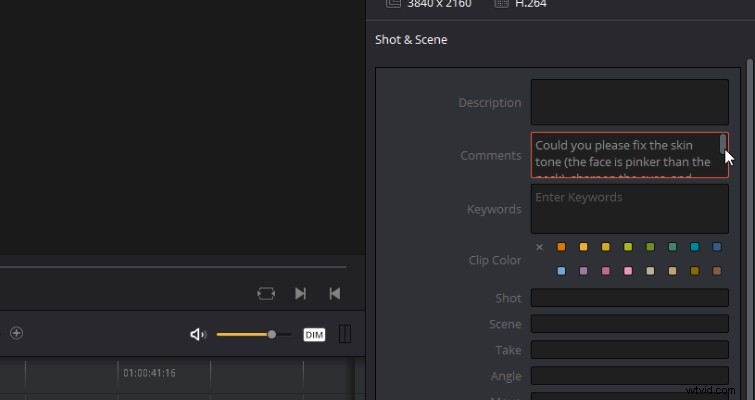Click the Description label
755x400 pixels.
490,103
